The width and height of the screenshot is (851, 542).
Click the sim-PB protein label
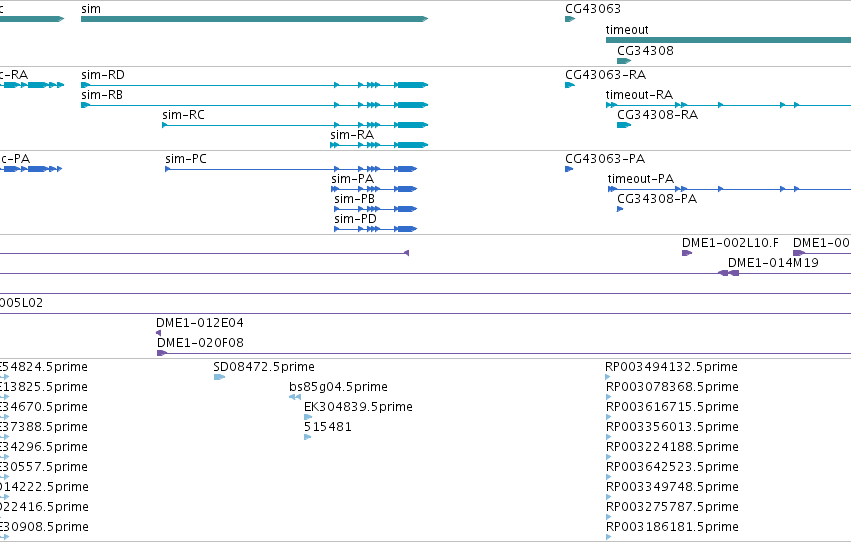(354, 199)
